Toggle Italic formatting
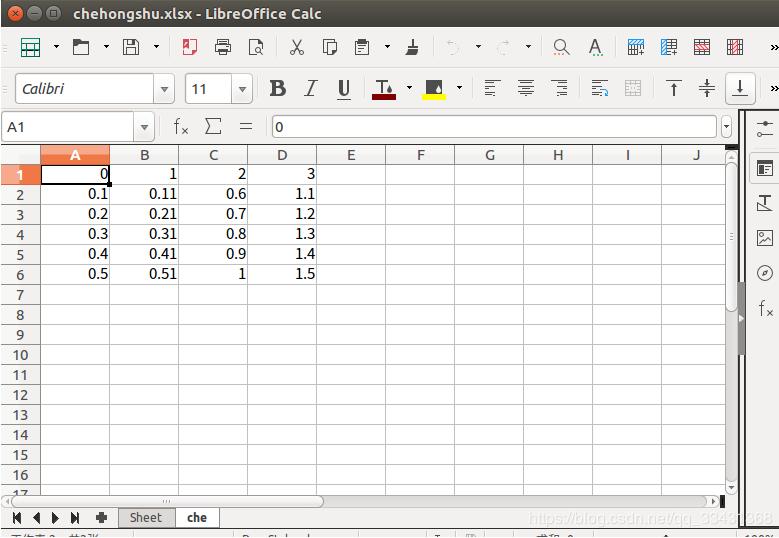Image resolution: width=779 pixels, height=538 pixels. point(311,89)
